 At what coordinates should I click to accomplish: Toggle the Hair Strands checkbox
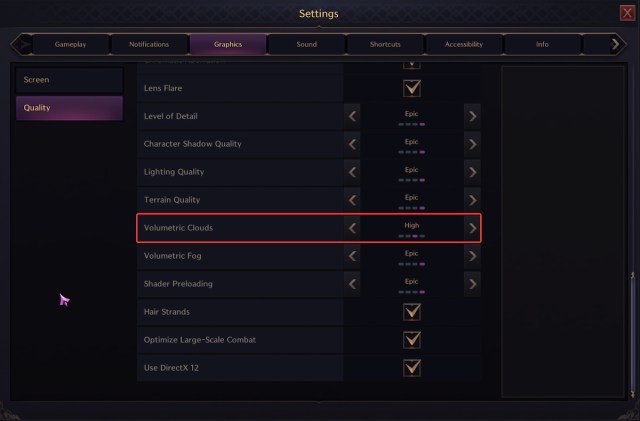click(x=412, y=312)
